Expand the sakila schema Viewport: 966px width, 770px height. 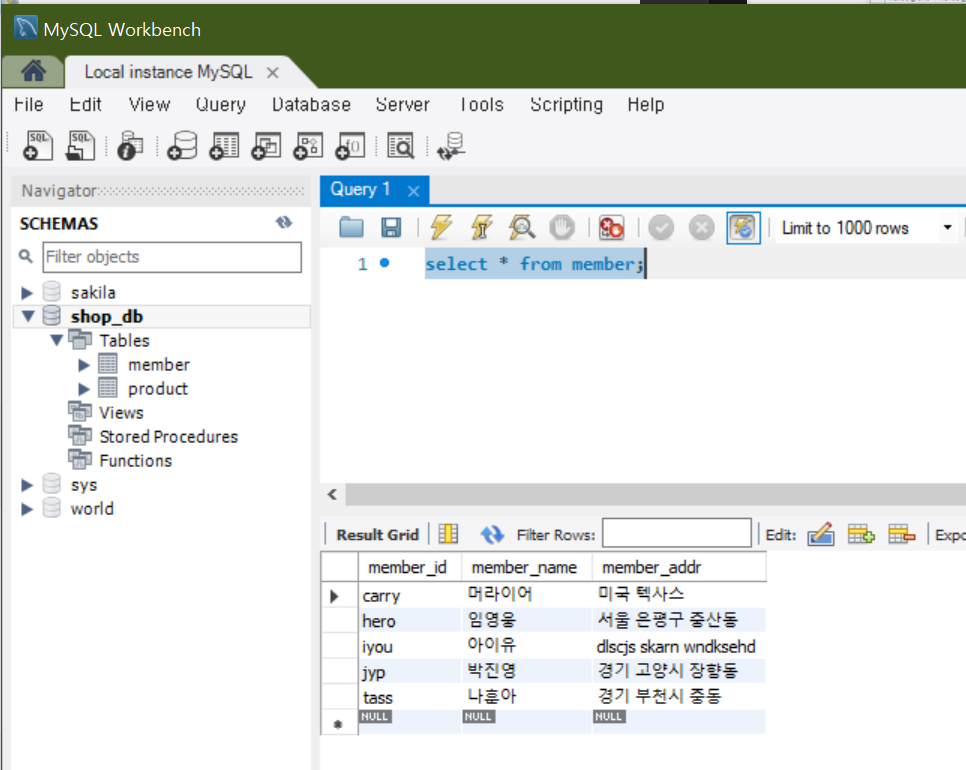27,292
